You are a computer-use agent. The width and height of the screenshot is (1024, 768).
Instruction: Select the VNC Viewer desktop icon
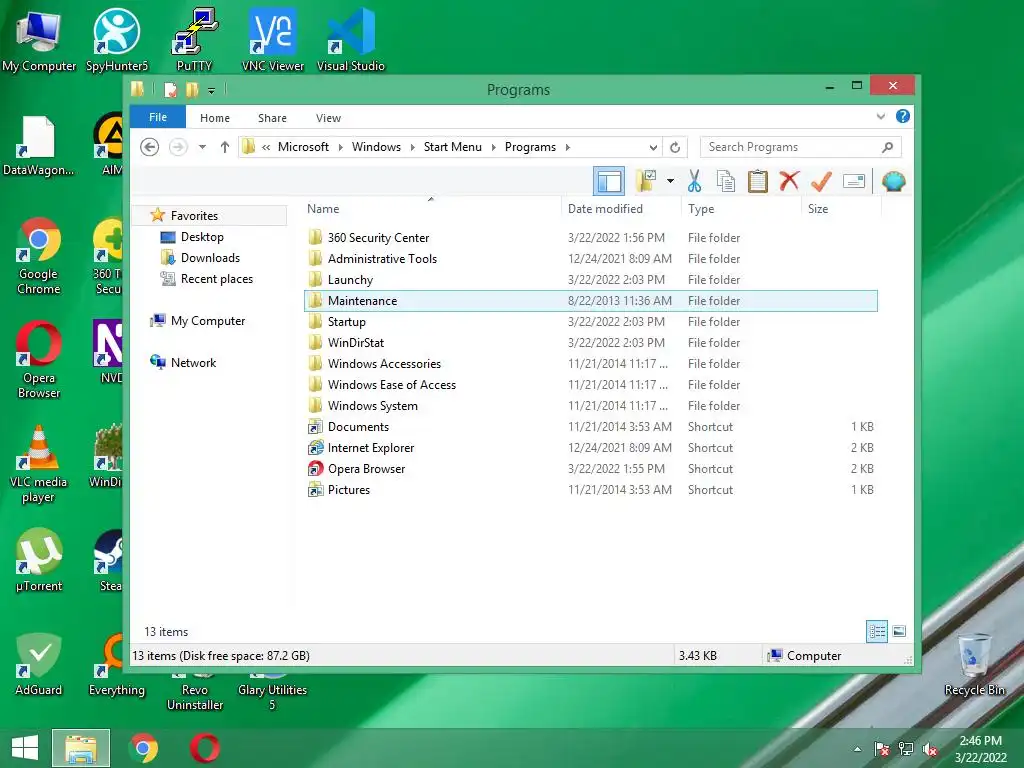[x=272, y=39]
